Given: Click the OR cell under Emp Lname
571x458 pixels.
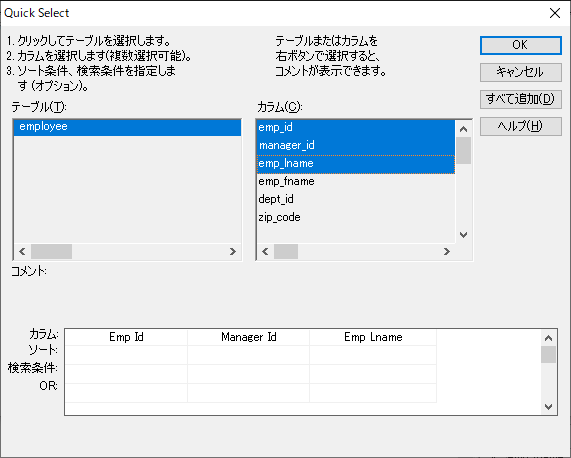Looking at the screenshot, I should [373, 393].
